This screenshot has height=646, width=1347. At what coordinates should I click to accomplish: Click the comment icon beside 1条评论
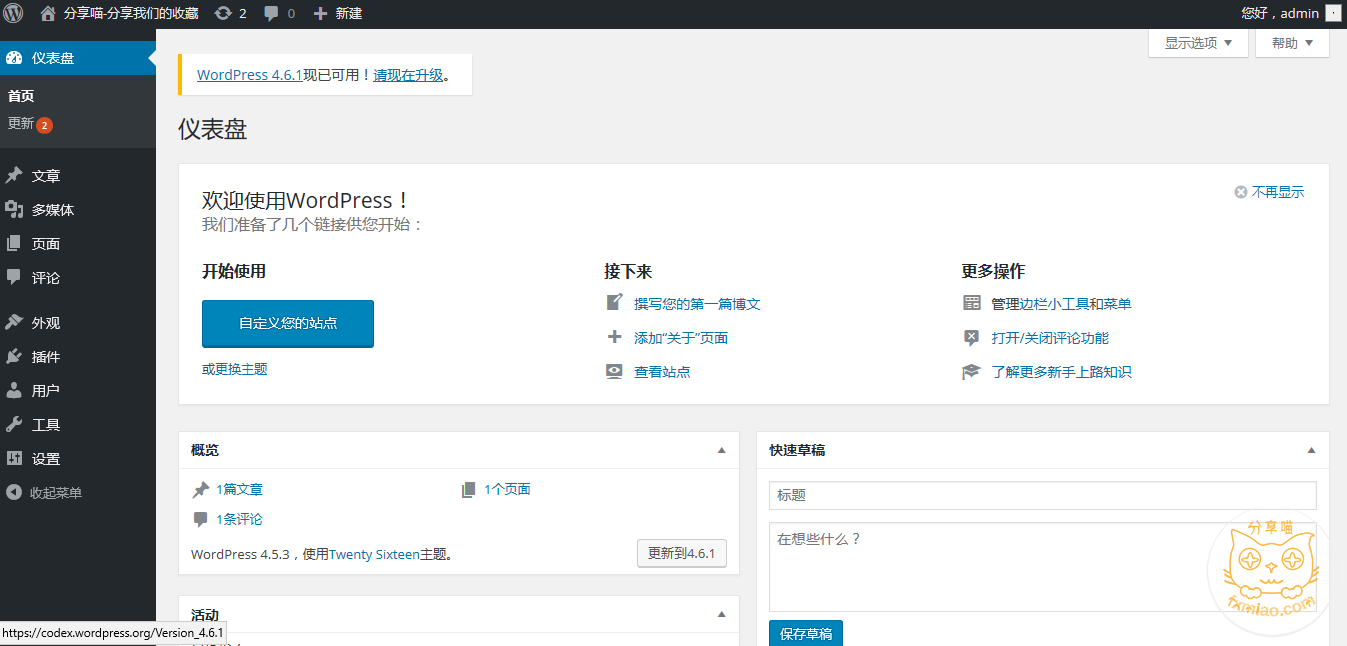point(201,520)
